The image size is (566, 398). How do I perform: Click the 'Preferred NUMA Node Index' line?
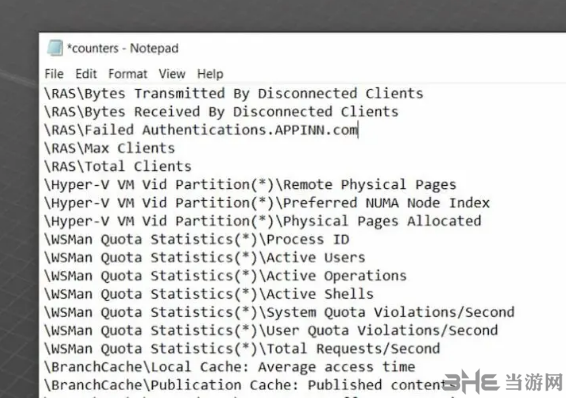pyautogui.click(x=267, y=203)
